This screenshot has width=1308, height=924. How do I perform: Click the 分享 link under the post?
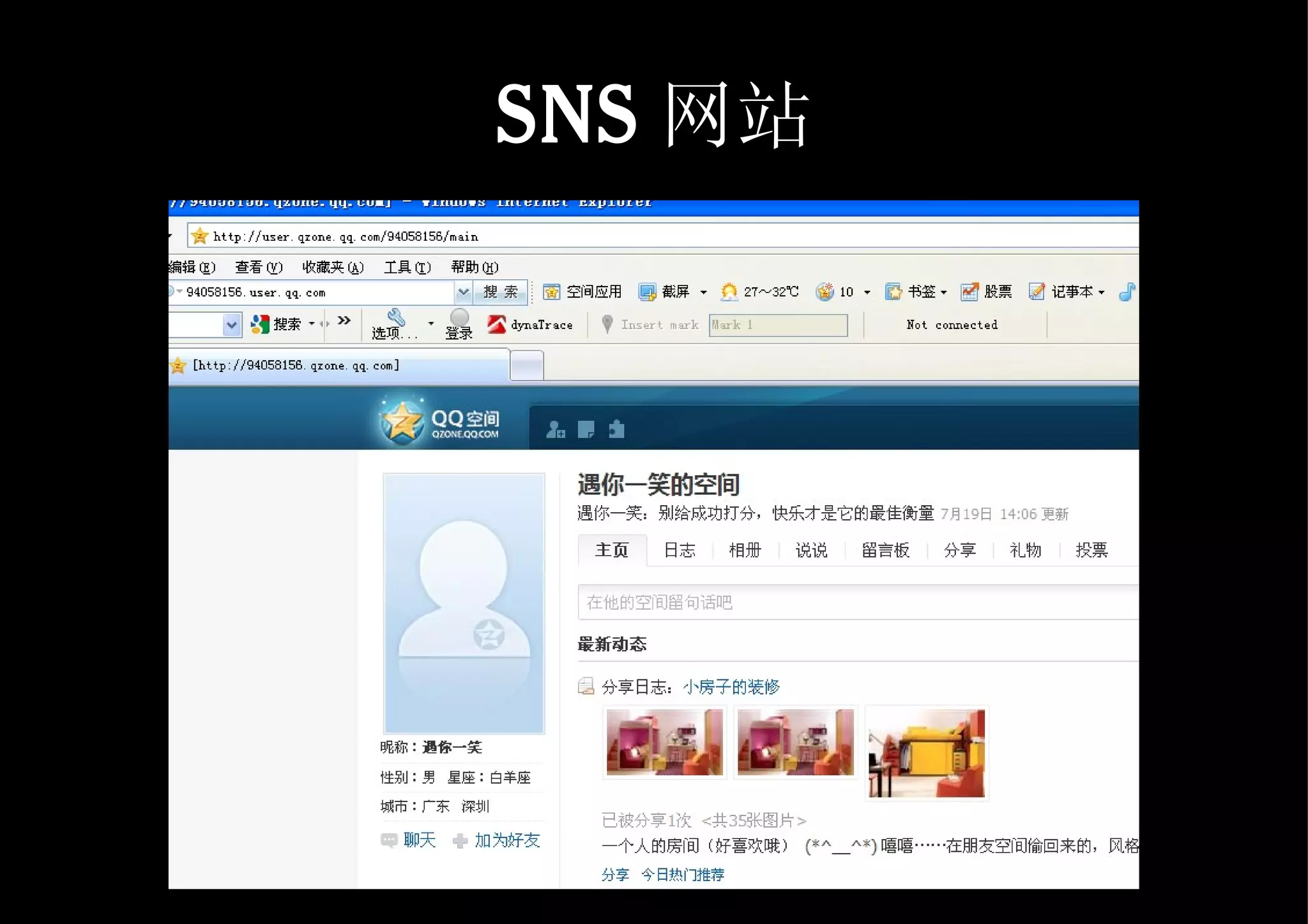(616, 874)
